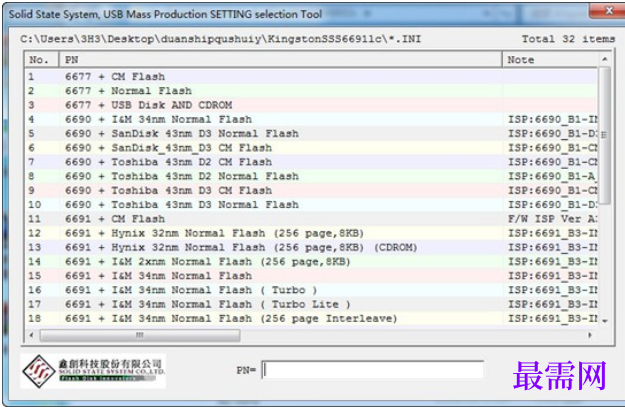Click horizontal scrollbar left arrow

31,335
